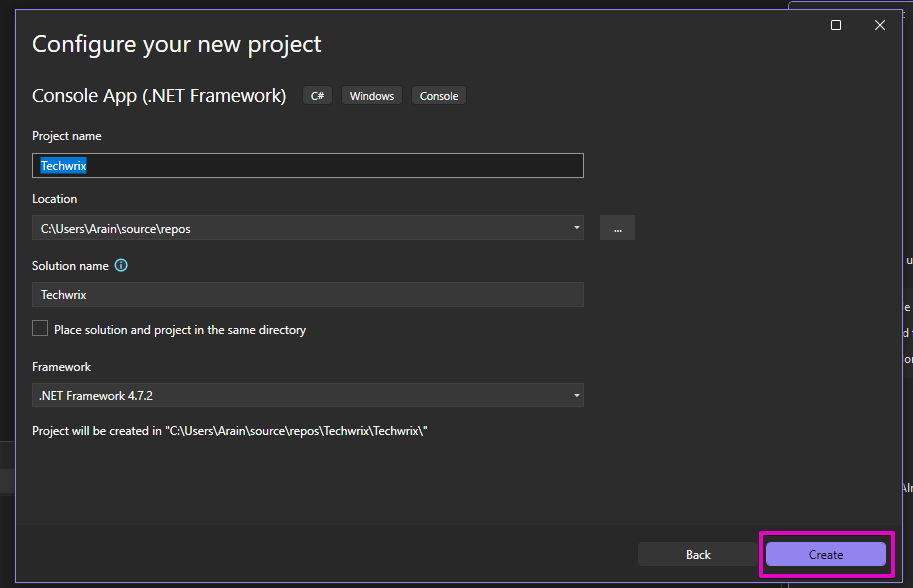This screenshot has width=913, height=588.
Task: Enable Place solution and project in same directory
Action: click(x=40, y=328)
